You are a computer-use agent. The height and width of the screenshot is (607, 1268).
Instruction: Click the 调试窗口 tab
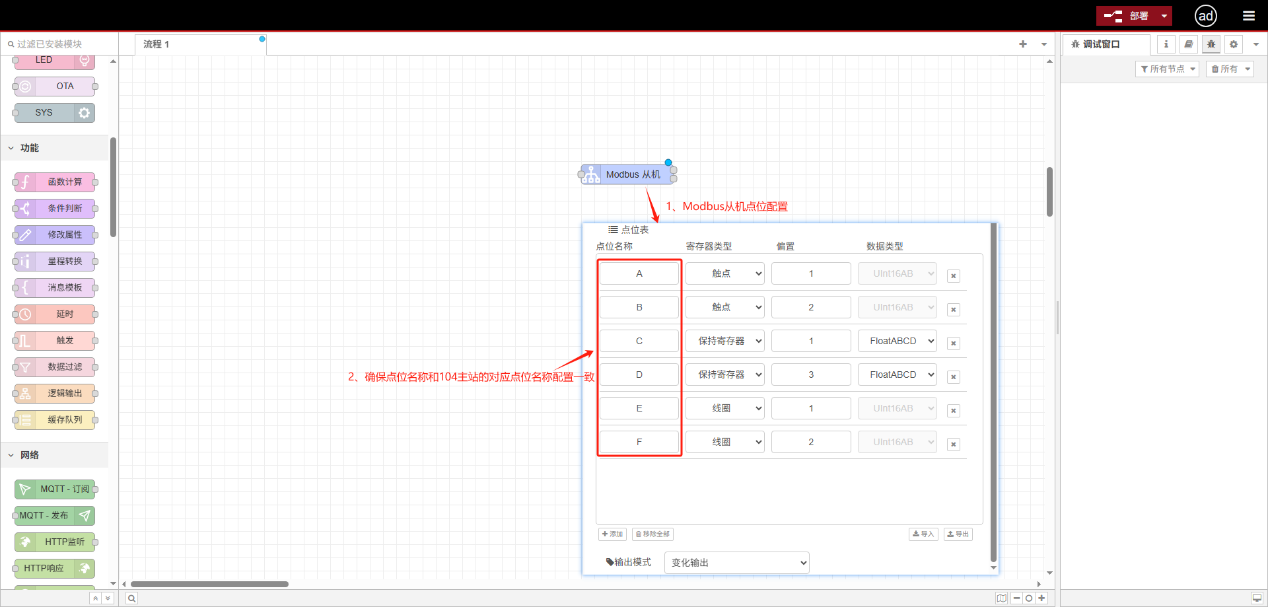[x=1097, y=44]
